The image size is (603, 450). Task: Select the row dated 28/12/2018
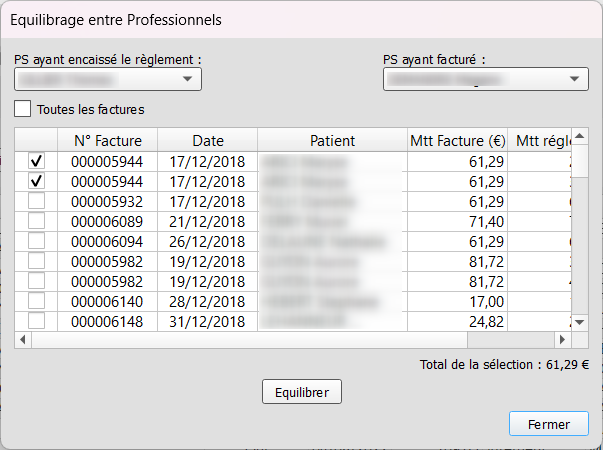pos(208,301)
